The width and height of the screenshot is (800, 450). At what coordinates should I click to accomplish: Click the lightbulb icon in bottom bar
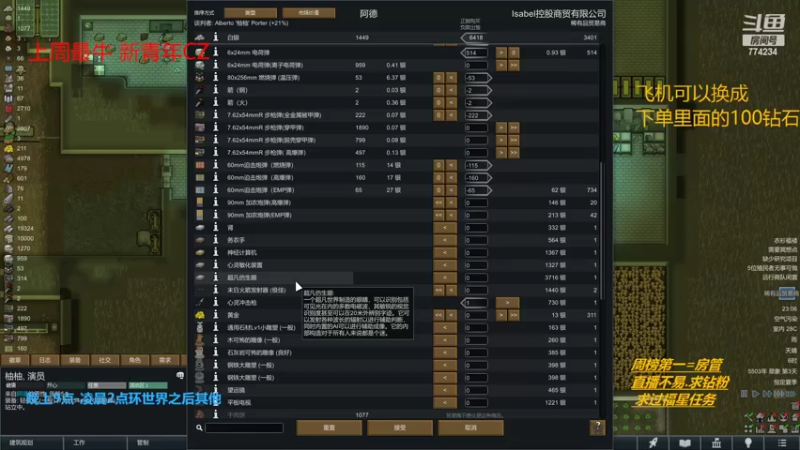[x=748, y=442]
